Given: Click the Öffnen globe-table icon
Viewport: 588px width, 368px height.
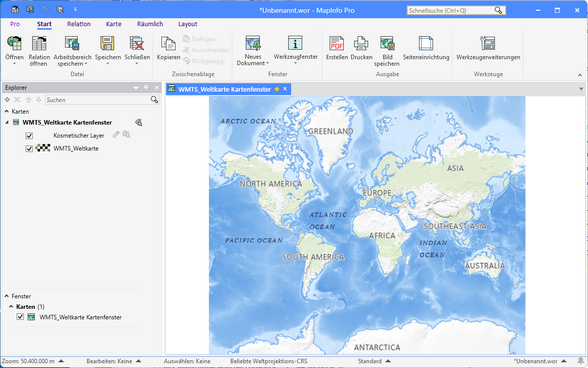Looking at the screenshot, I should pos(14,43).
